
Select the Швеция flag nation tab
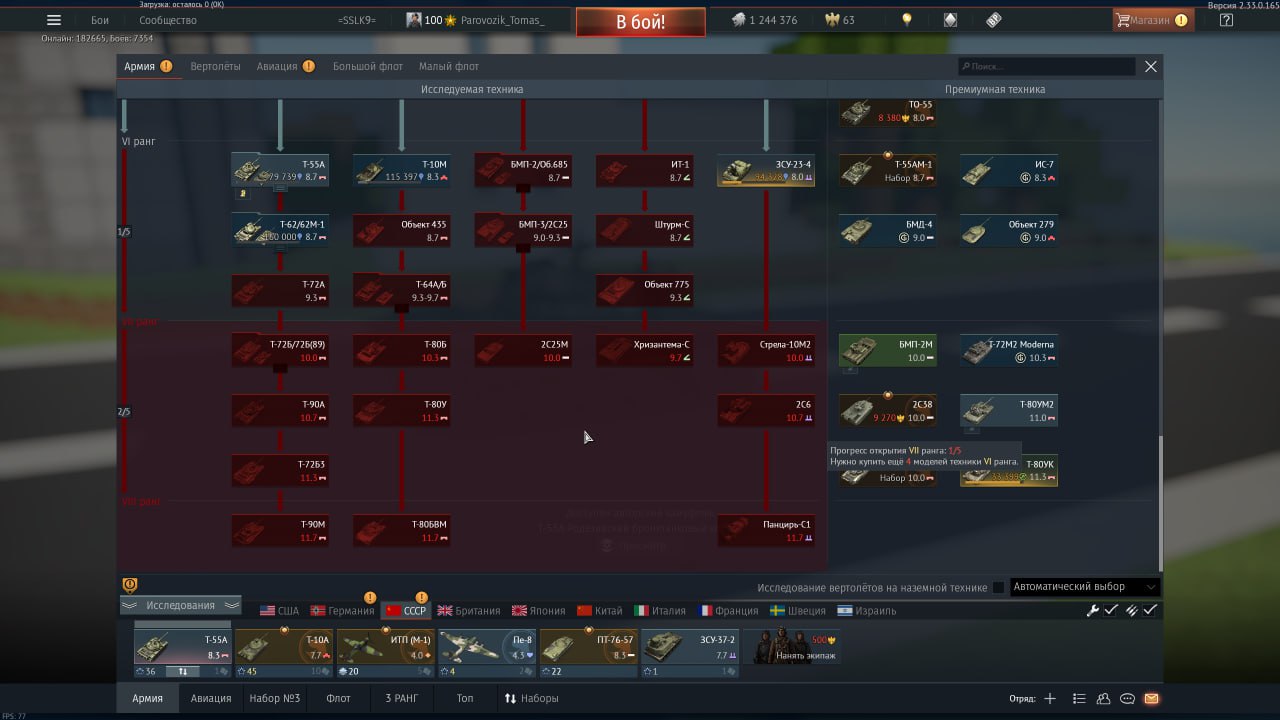798,610
